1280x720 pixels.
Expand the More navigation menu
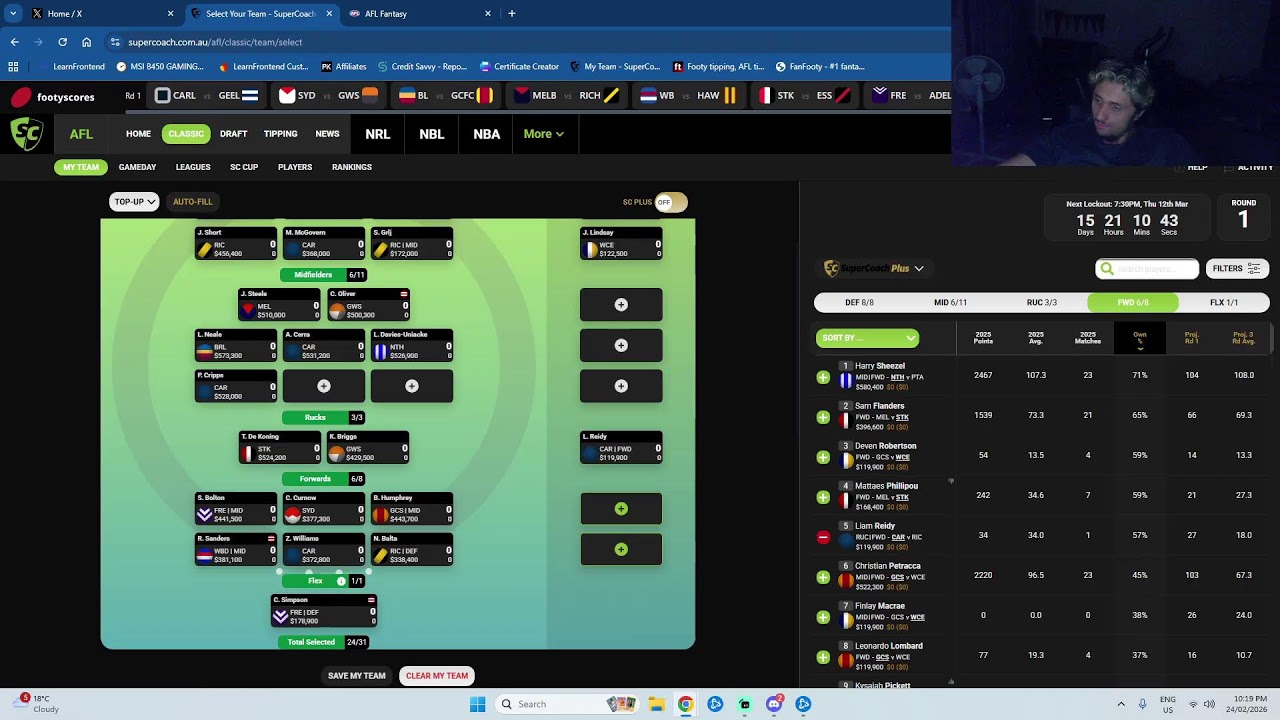pyautogui.click(x=543, y=134)
